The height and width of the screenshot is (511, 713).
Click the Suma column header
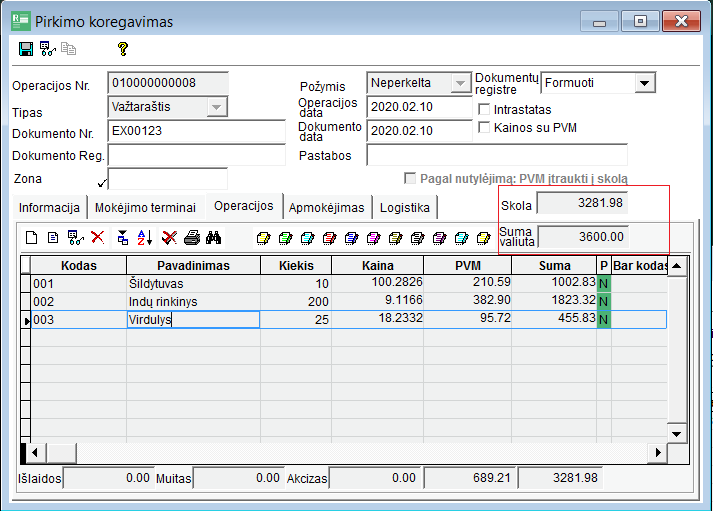point(554,266)
